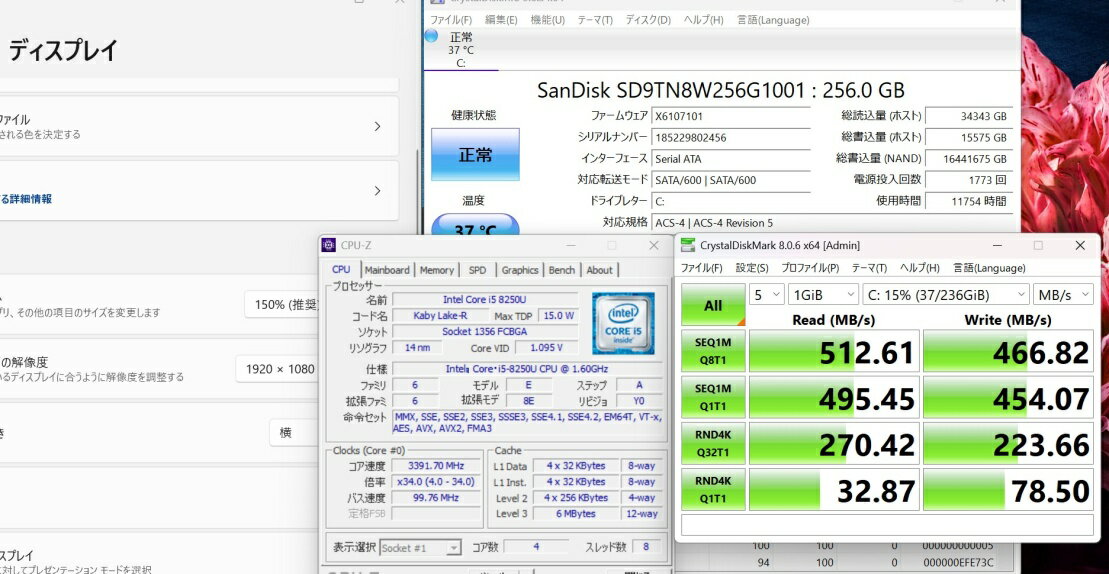Click the green All benchmark button

712,306
